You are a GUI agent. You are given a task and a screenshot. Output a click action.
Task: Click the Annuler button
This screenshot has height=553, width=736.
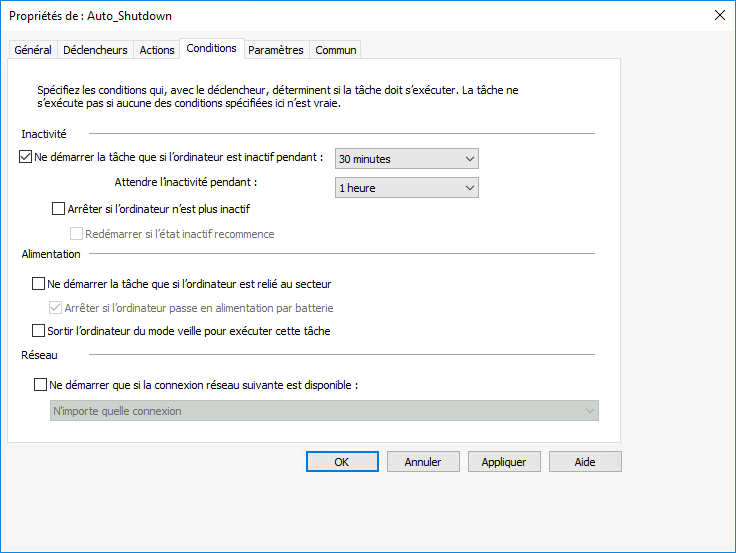pyautogui.click(x=423, y=462)
